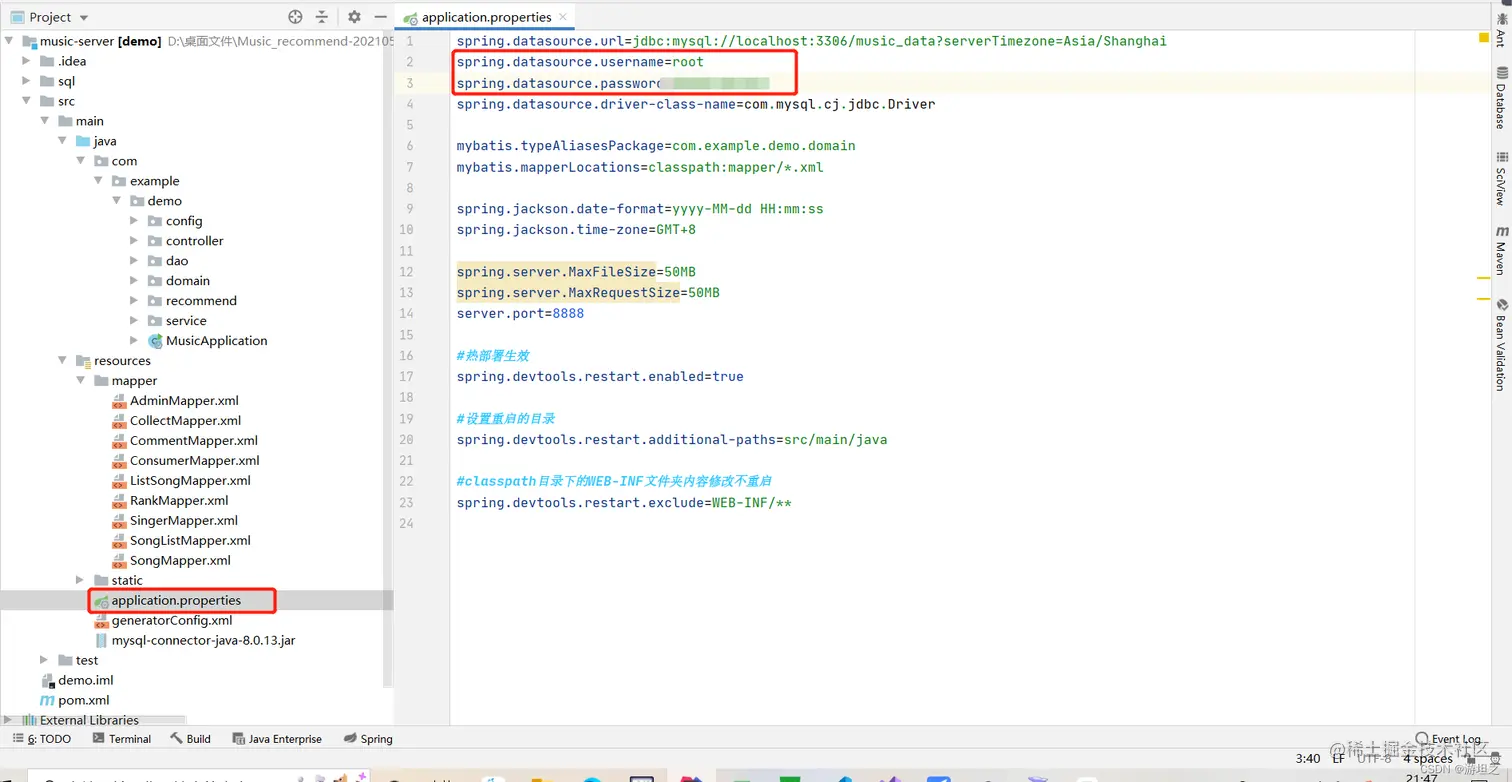Expand the controller package
This screenshot has width=1512, height=782.
pyautogui.click(x=135, y=241)
